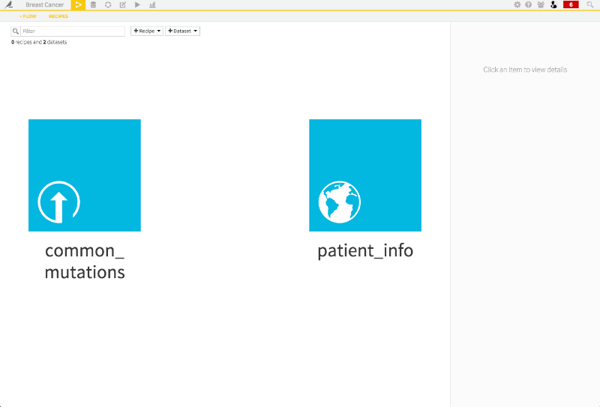Click the globe icon on patient_info

click(x=339, y=202)
